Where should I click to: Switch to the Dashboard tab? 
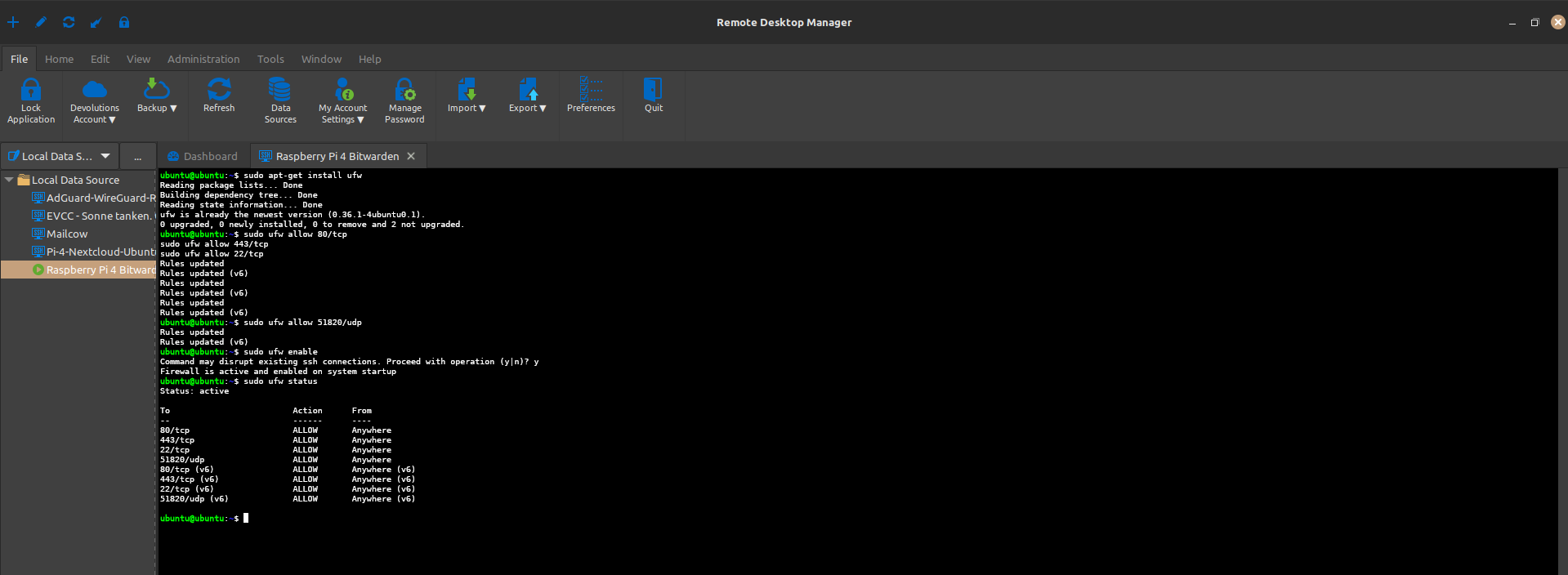coord(203,156)
